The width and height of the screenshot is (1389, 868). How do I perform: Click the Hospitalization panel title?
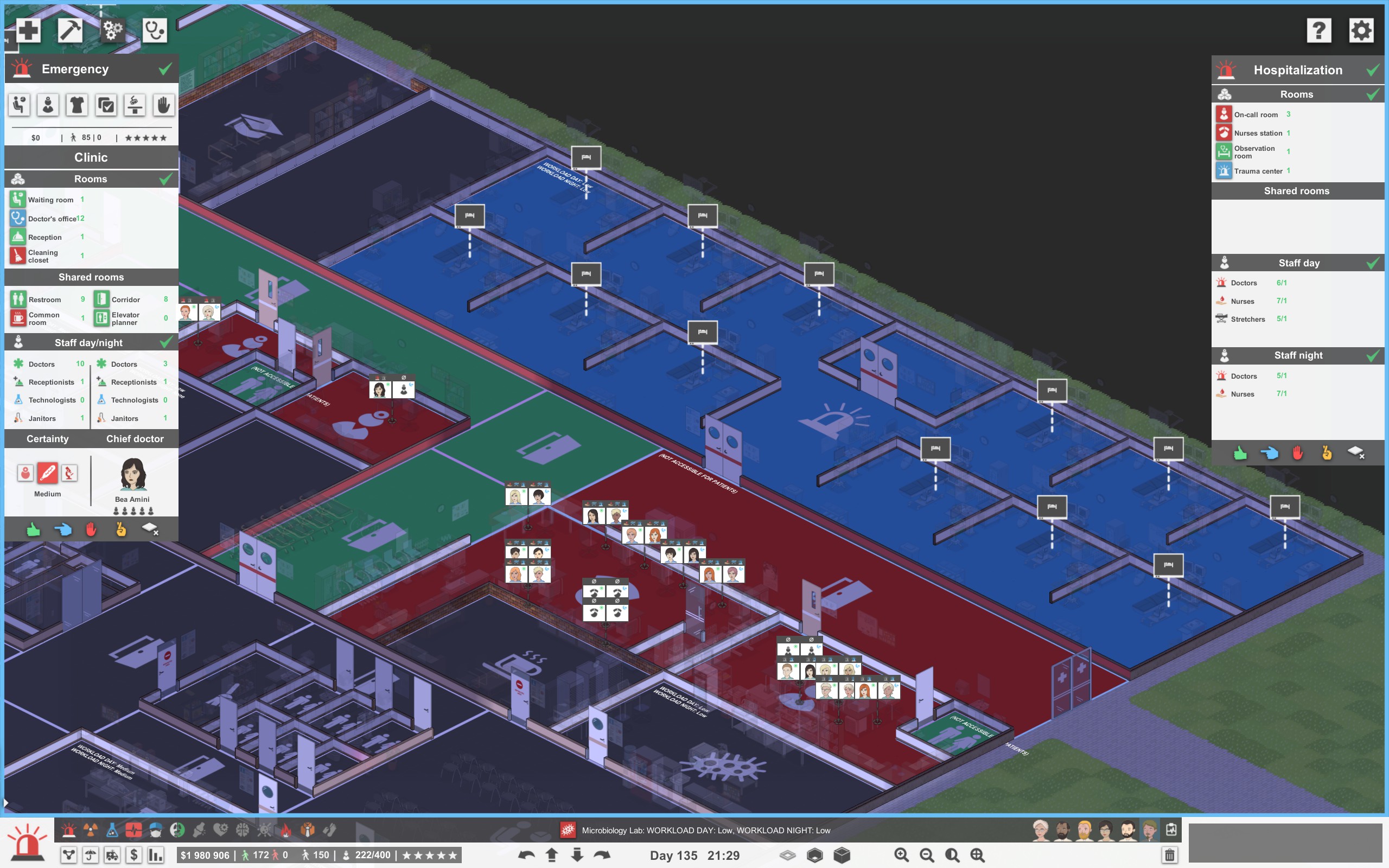(x=1298, y=70)
